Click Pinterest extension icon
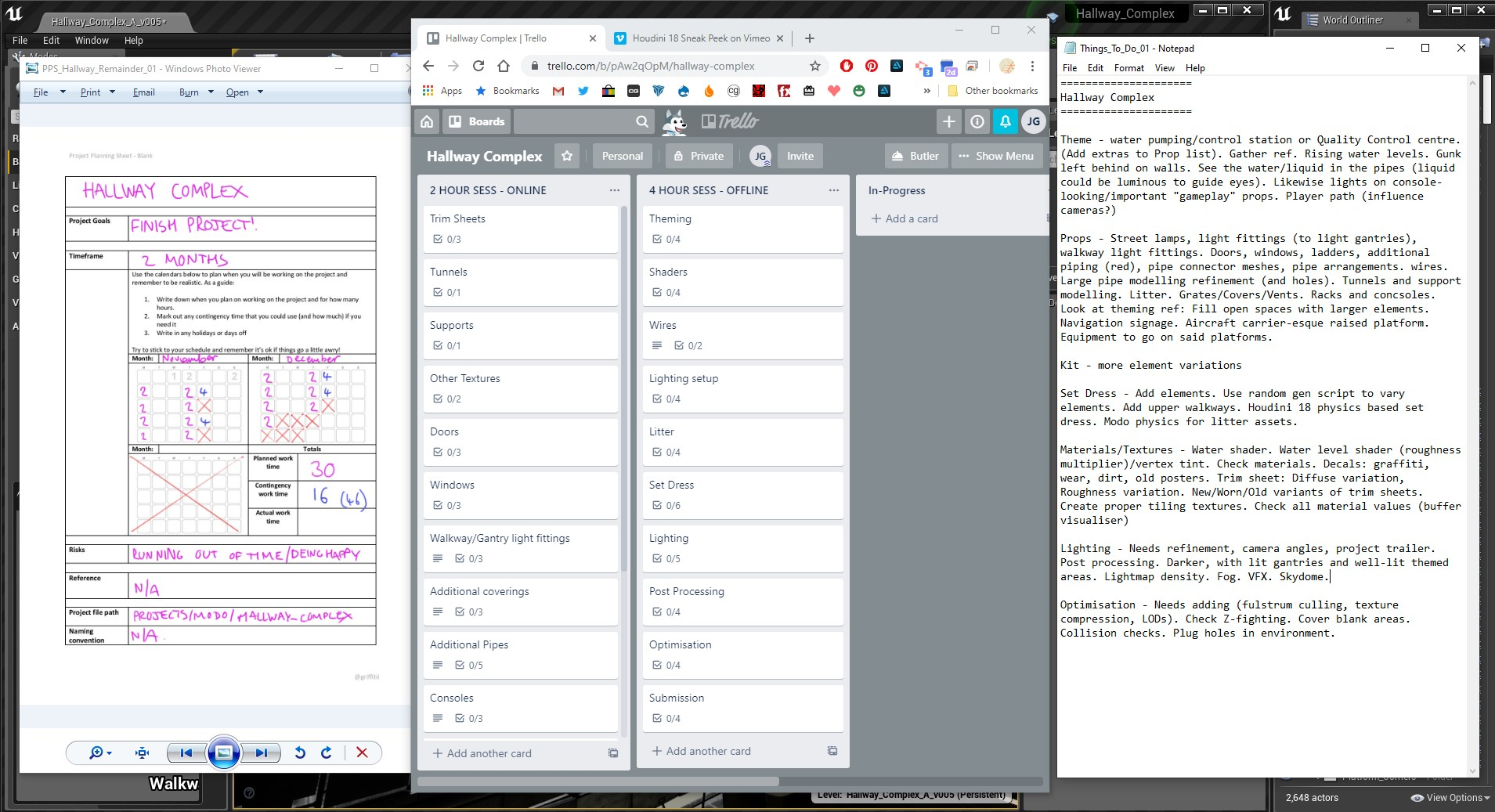The image size is (1495, 812). point(872,66)
